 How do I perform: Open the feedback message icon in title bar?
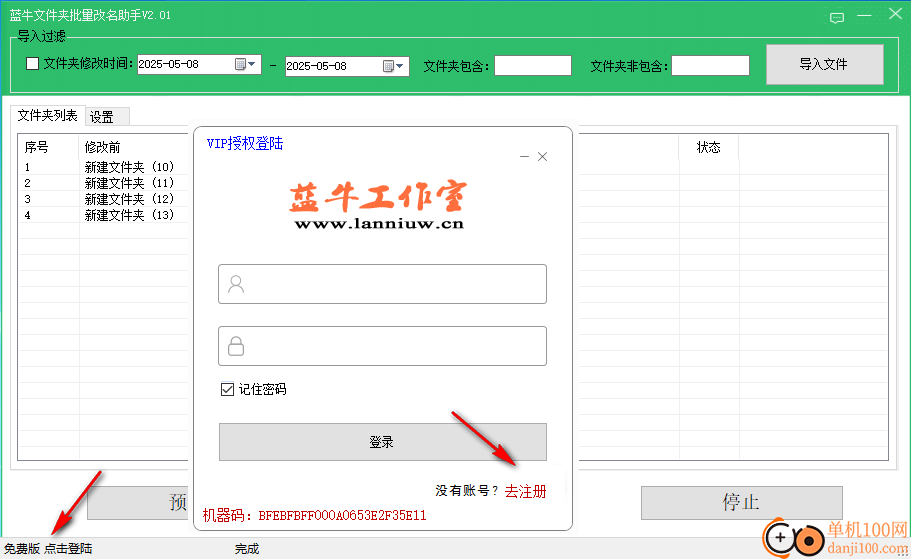point(837,18)
